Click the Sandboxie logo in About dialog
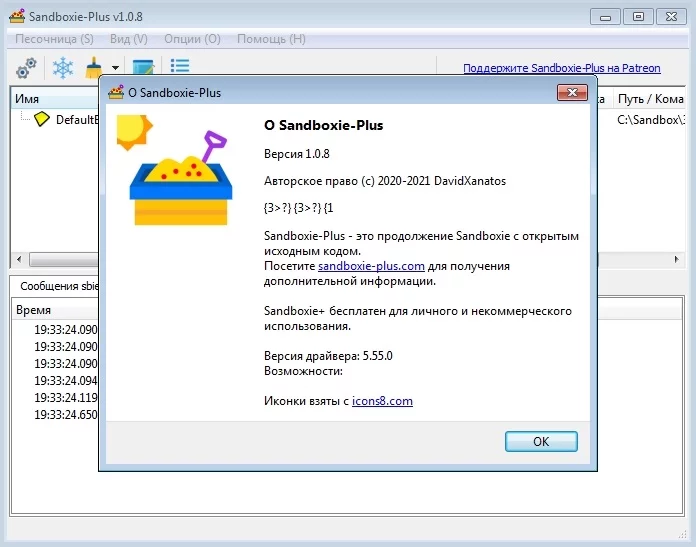This screenshot has width=696, height=547. coord(175,170)
